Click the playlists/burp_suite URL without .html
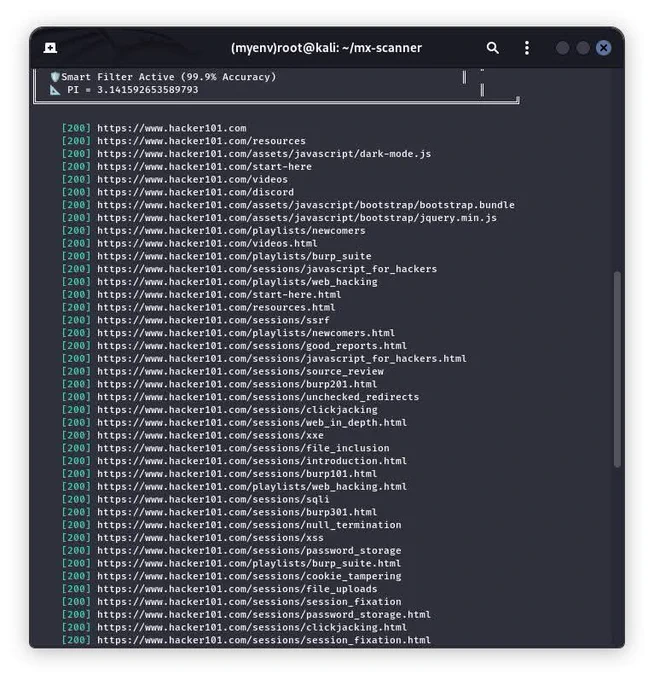 234,256
